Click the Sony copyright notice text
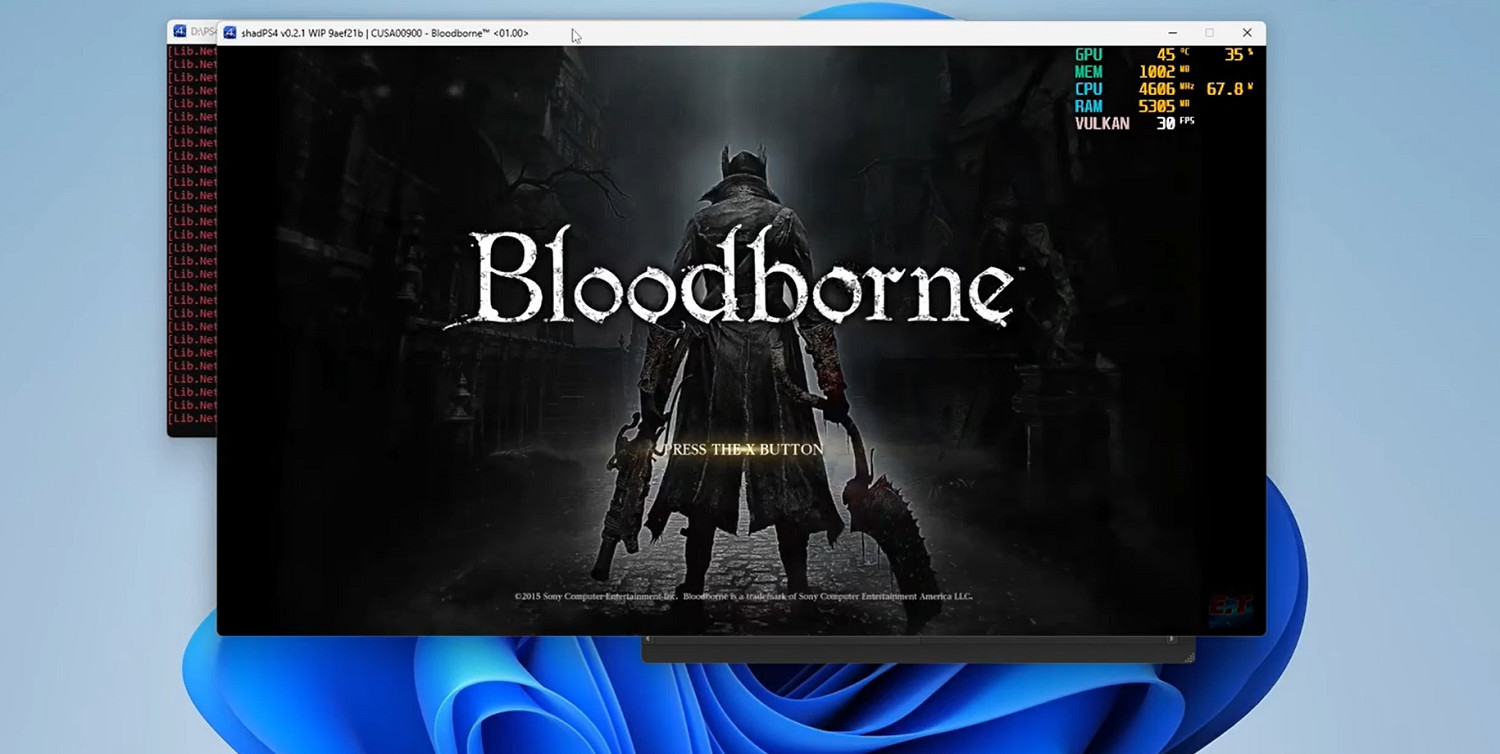This screenshot has width=1500, height=754. [x=742, y=597]
